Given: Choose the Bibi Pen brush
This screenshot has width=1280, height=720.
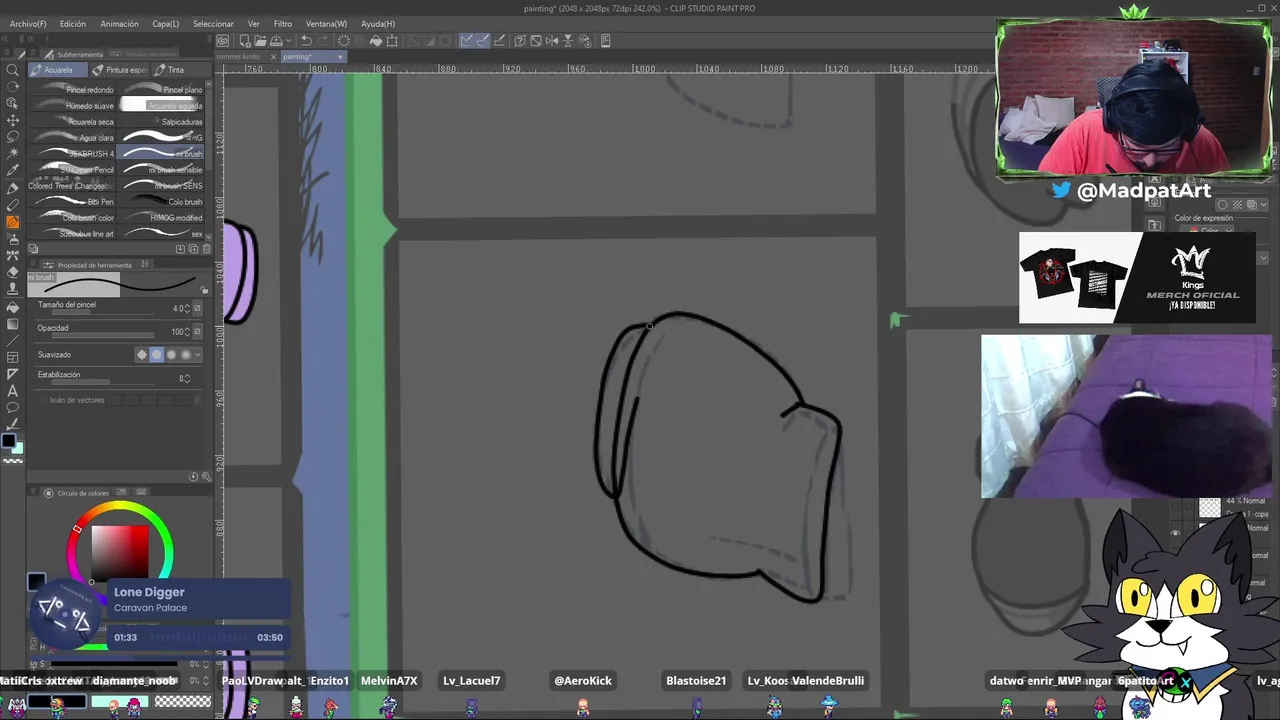Looking at the screenshot, I should 74,202.
